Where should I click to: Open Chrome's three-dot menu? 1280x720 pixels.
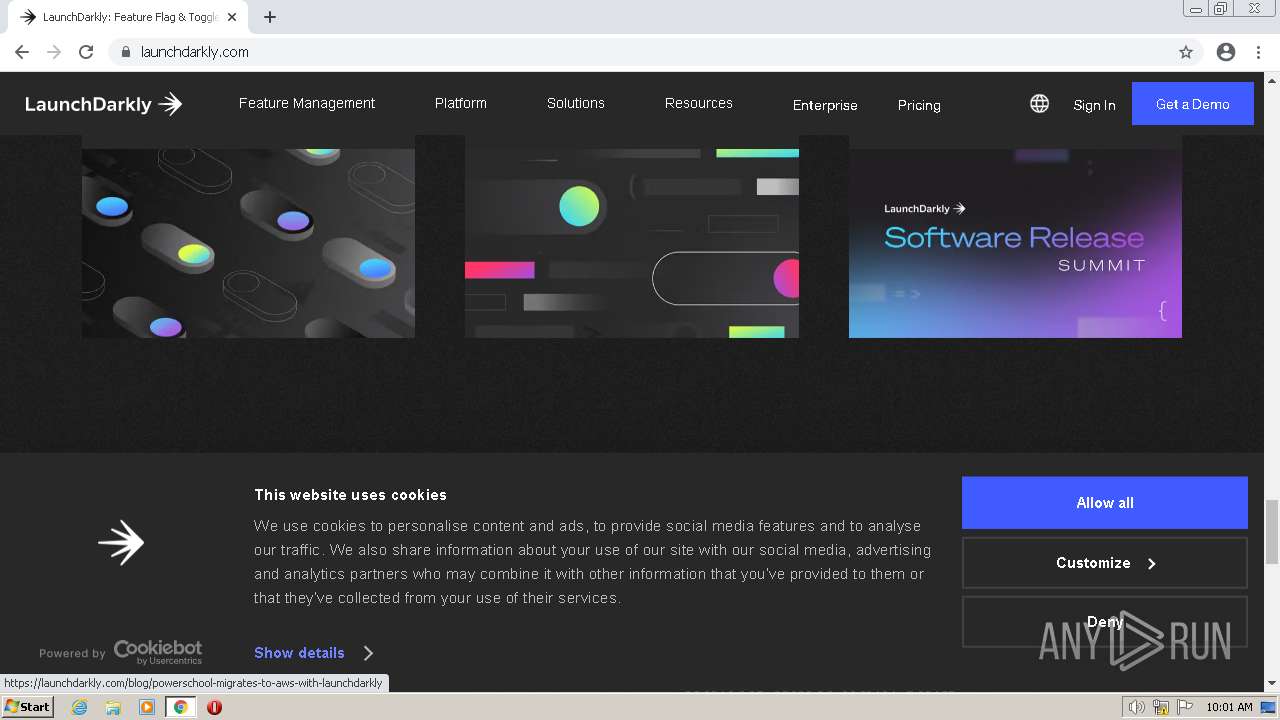point(1258,52)
